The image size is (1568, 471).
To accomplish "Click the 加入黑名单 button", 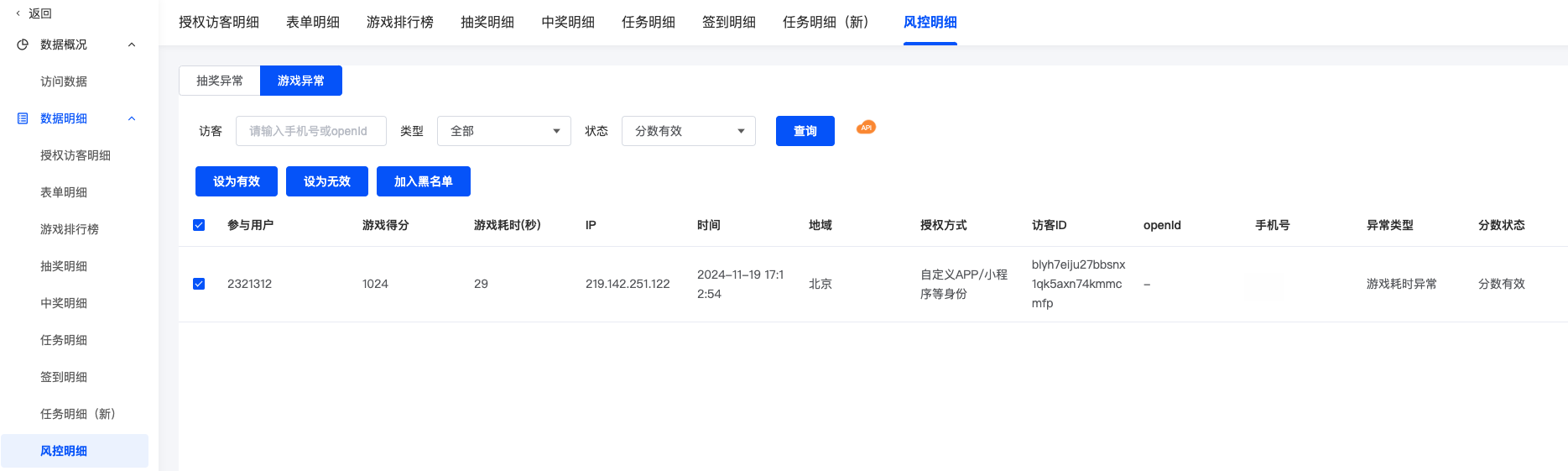I will [x=423, y=181].
